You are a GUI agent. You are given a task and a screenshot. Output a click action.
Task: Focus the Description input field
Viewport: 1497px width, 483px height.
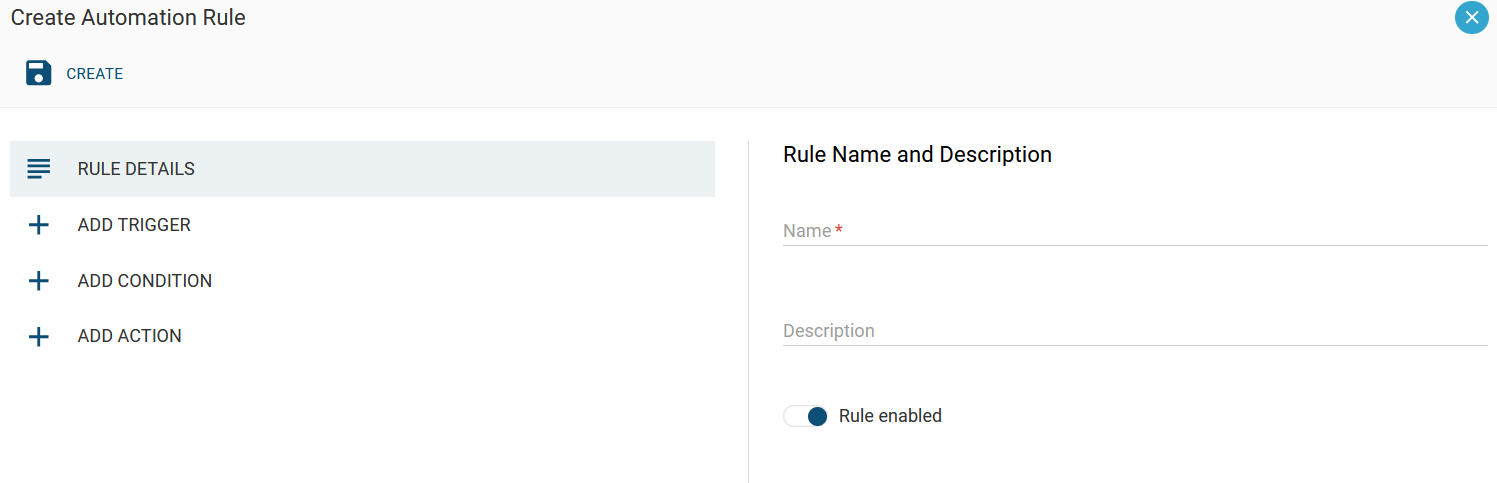1135,331
